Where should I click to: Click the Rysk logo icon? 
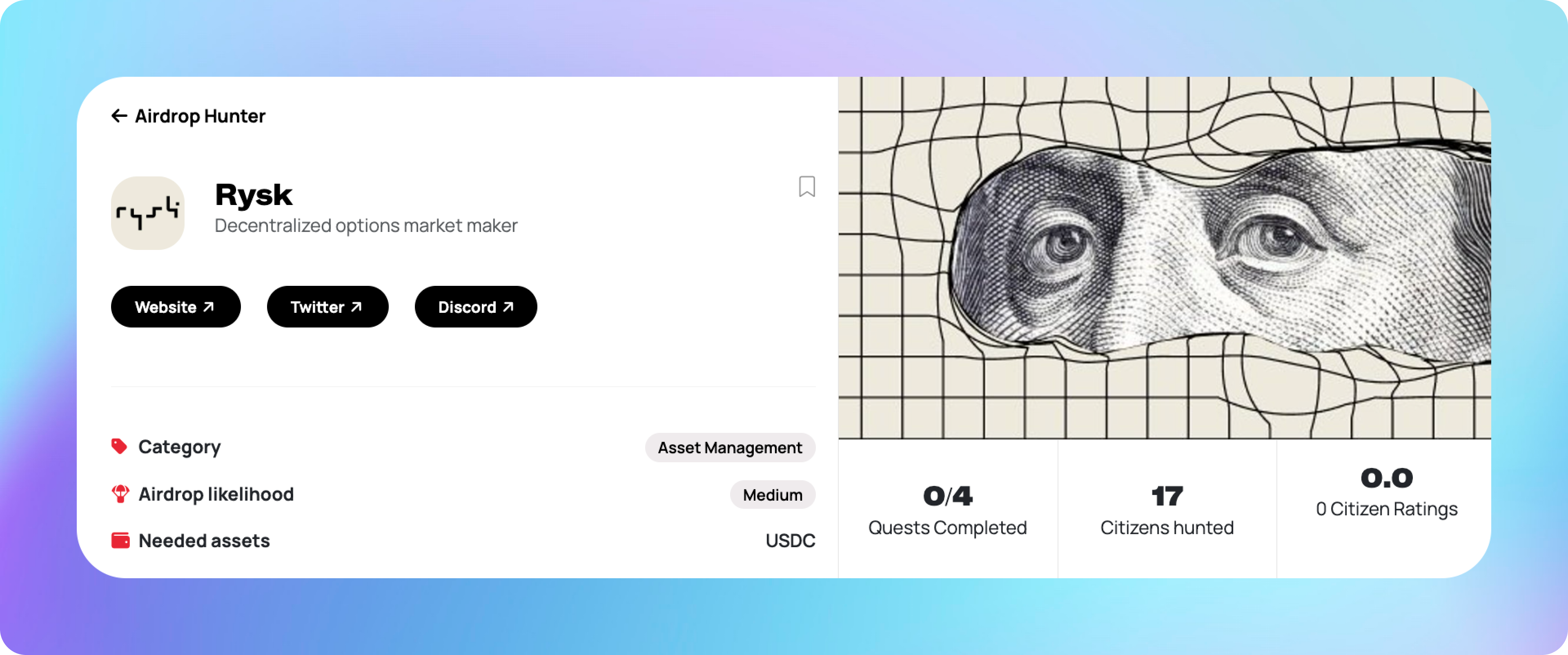(x=148, y=213)
